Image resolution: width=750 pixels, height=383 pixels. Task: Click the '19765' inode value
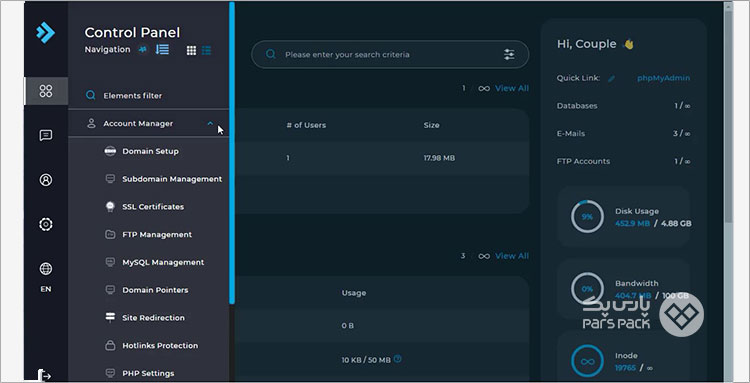coord(625,368)
